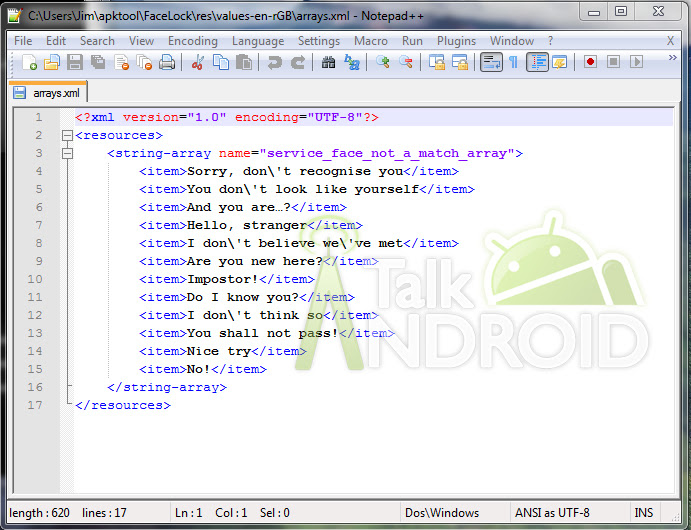This screenshot has height=530, width=691.
Task: Click the Print icon
Action: pyautogui.click(x=167, y=62)
